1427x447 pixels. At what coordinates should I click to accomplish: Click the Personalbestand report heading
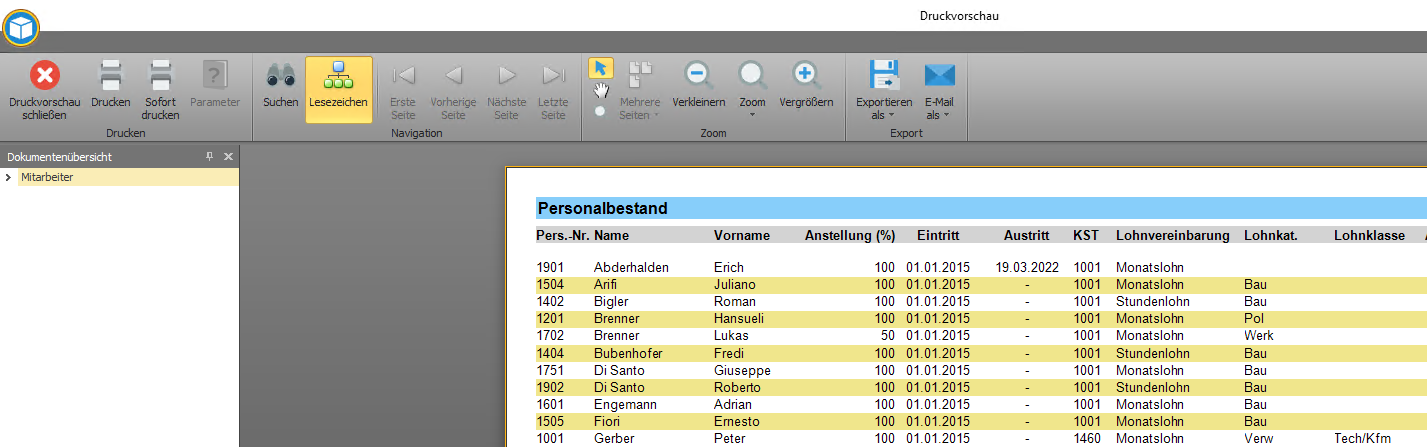coord(603,209)
